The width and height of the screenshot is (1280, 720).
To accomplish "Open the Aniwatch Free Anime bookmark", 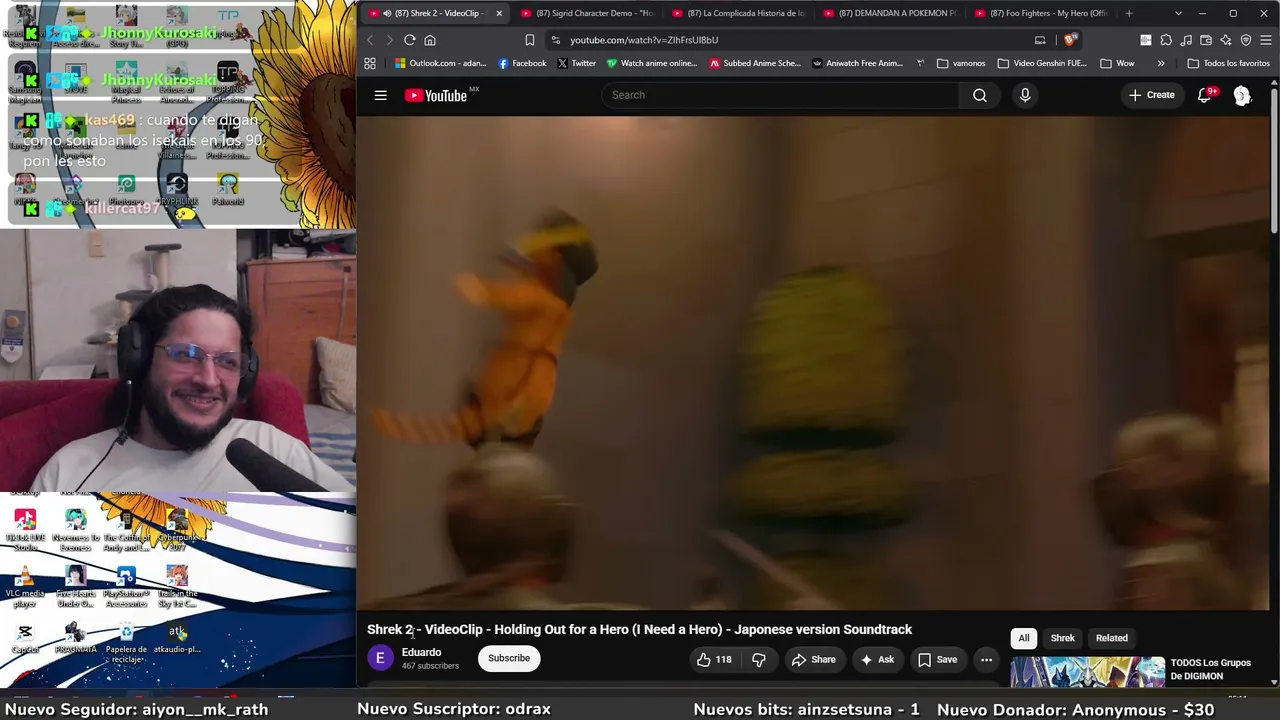I will (857, 63).
